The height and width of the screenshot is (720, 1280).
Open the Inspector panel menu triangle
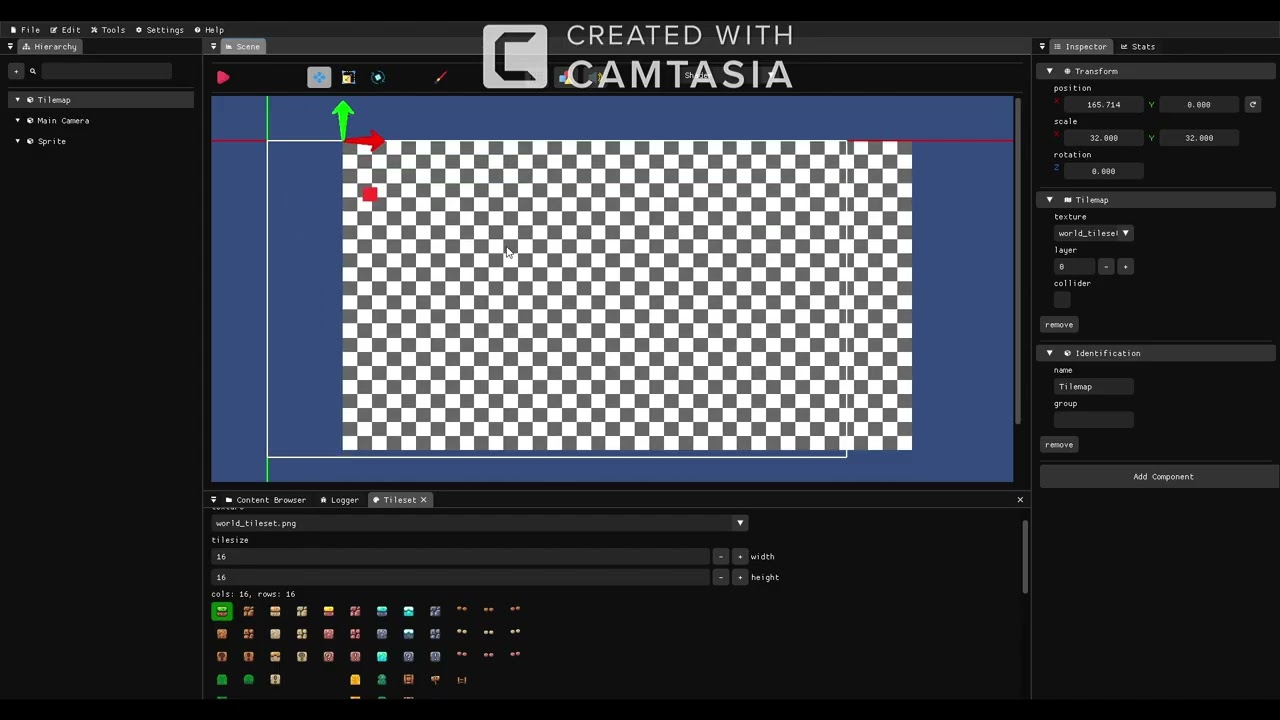click(1042, 47)
